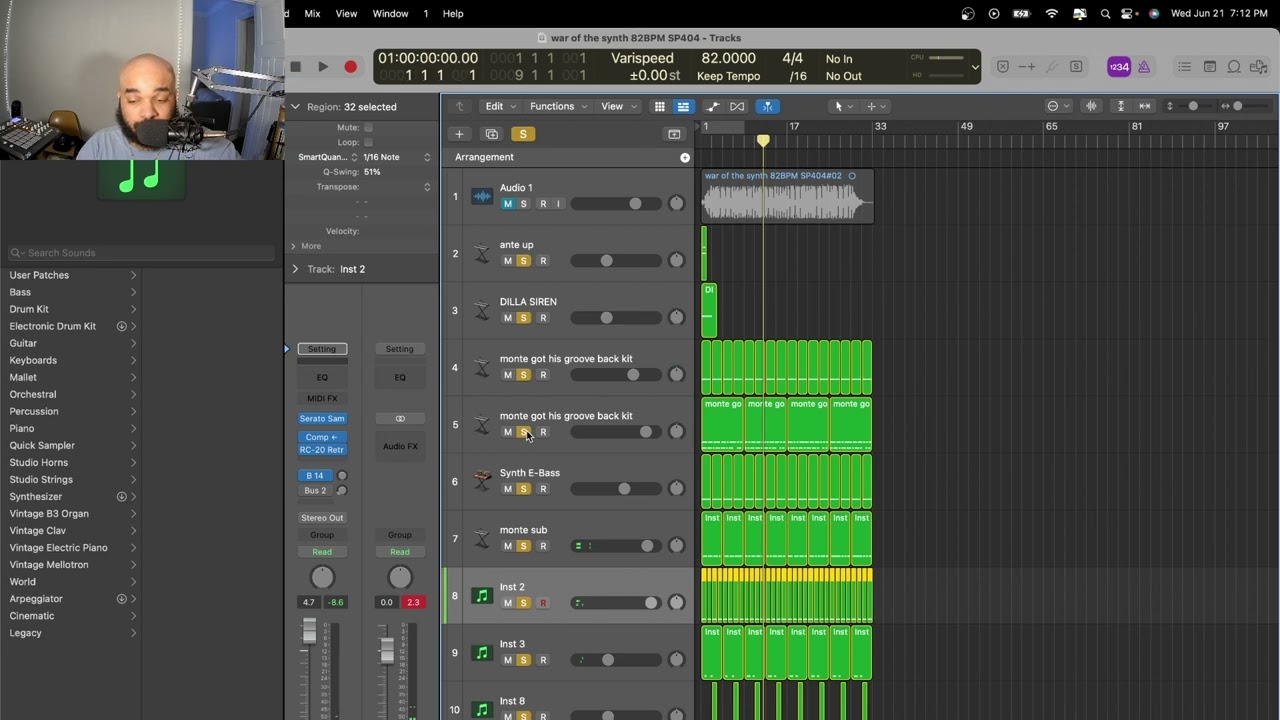Click the Stereo Out output slot
Screen dimensions: 1280x720
pyautogui.click(x=322, y=518)
